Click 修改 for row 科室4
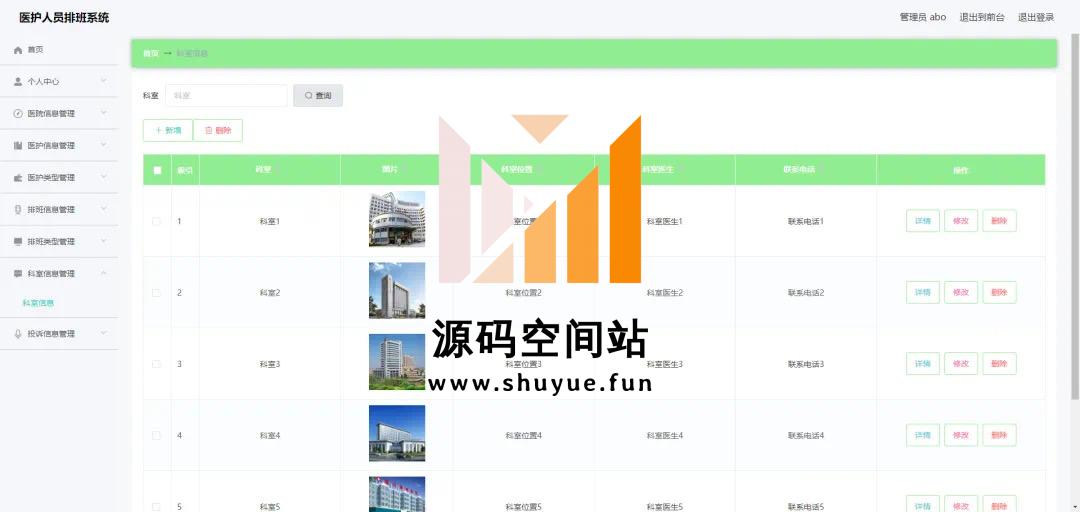The width and height of the screenshot is (1080, 512). [961, 435]
